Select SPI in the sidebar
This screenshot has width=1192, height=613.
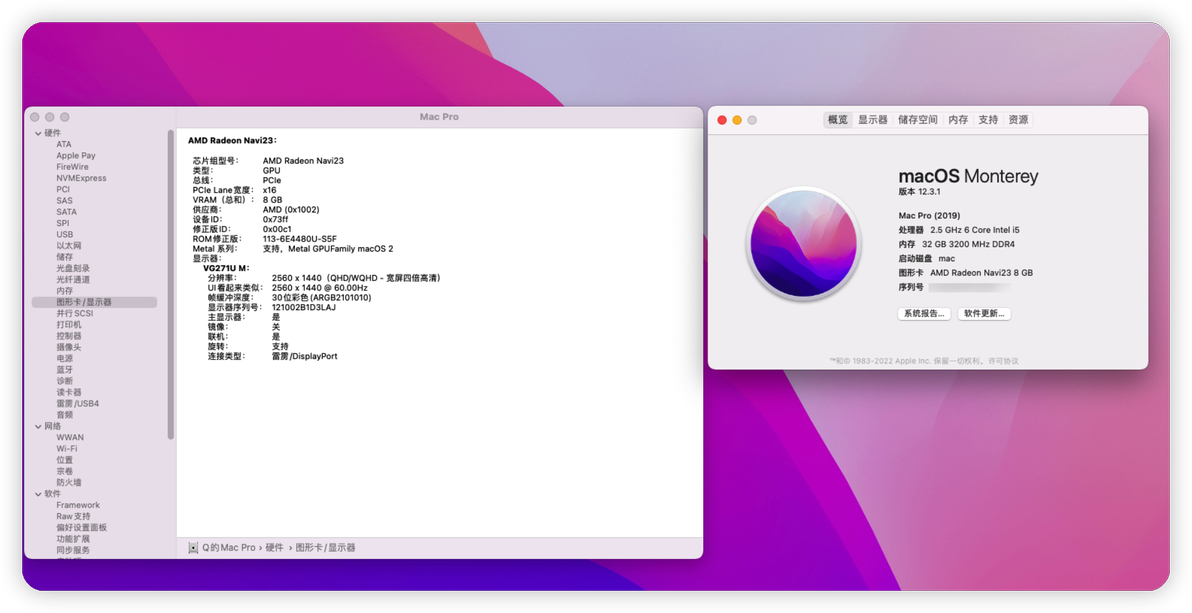tap(62, 224)
